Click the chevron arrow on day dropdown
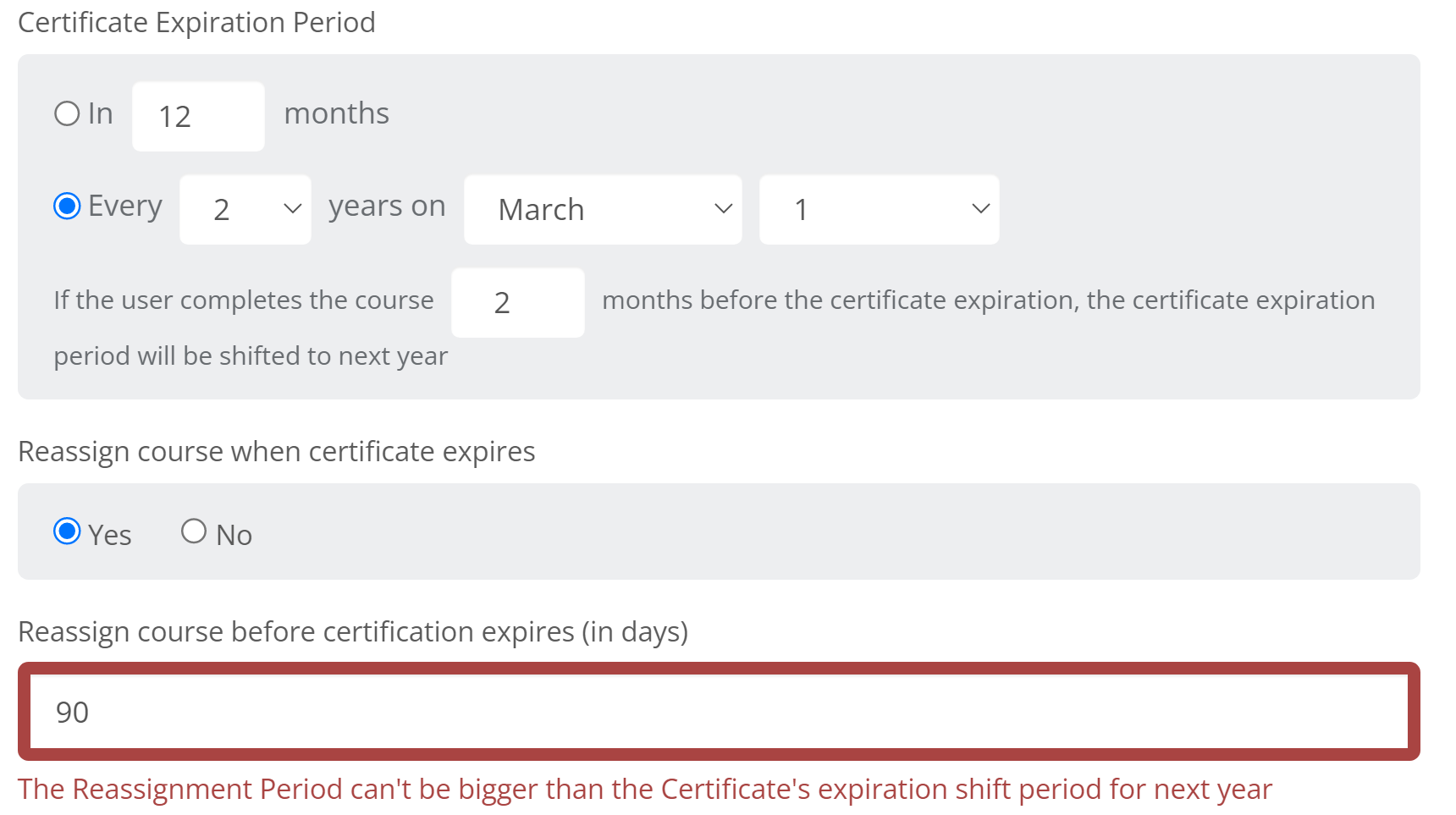The width and height of the screenshot is (1456, 815). click(980, 209)
